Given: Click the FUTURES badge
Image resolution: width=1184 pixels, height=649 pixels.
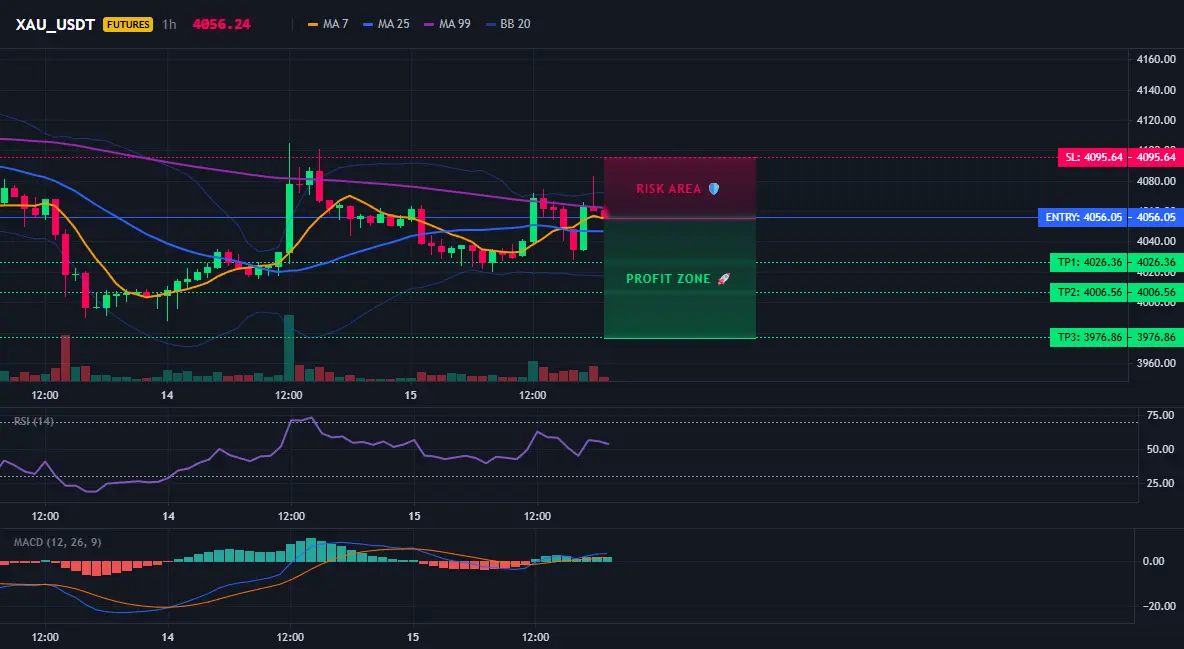Looking at the screenshot, I should tap(128, 24).
